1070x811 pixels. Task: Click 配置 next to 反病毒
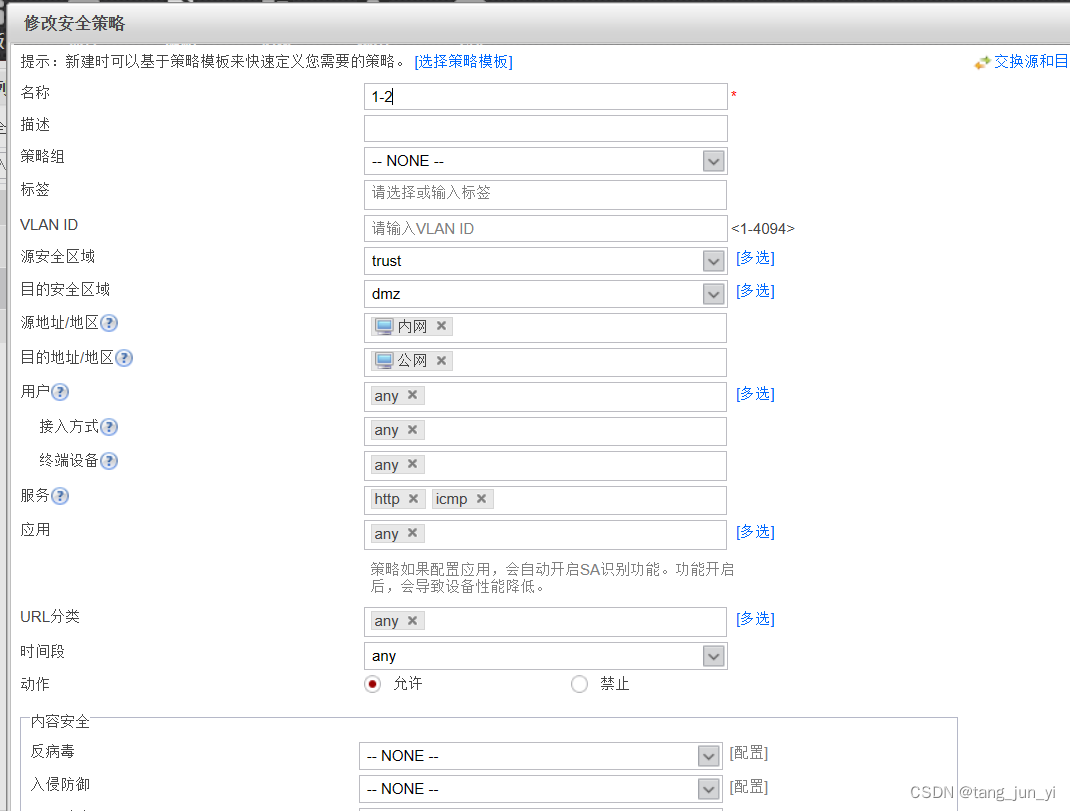point(749,753)
